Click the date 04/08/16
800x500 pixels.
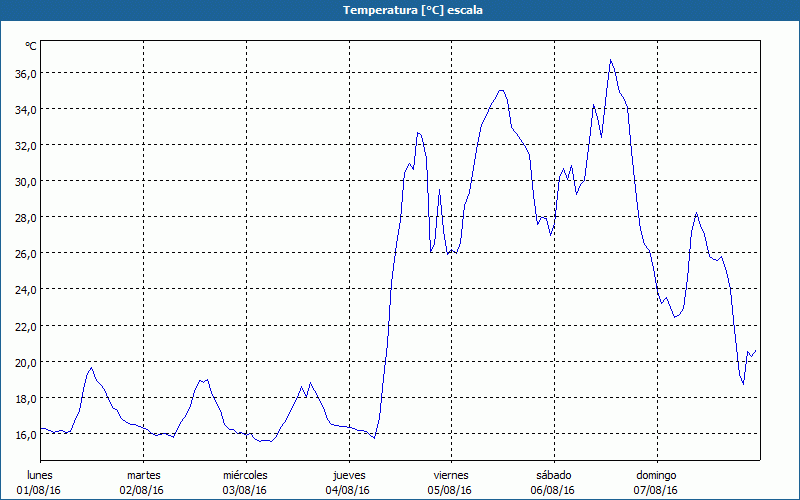(347, 490)
